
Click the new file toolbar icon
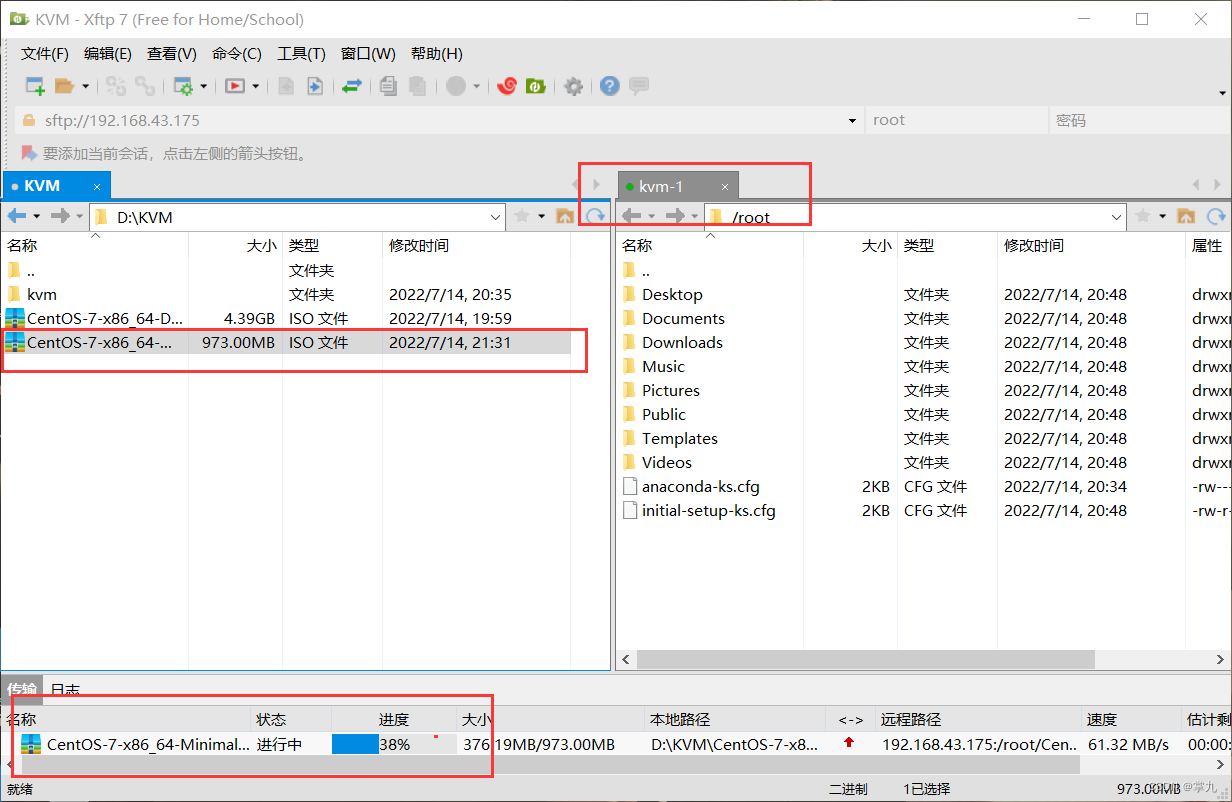[x=286, y=86]
